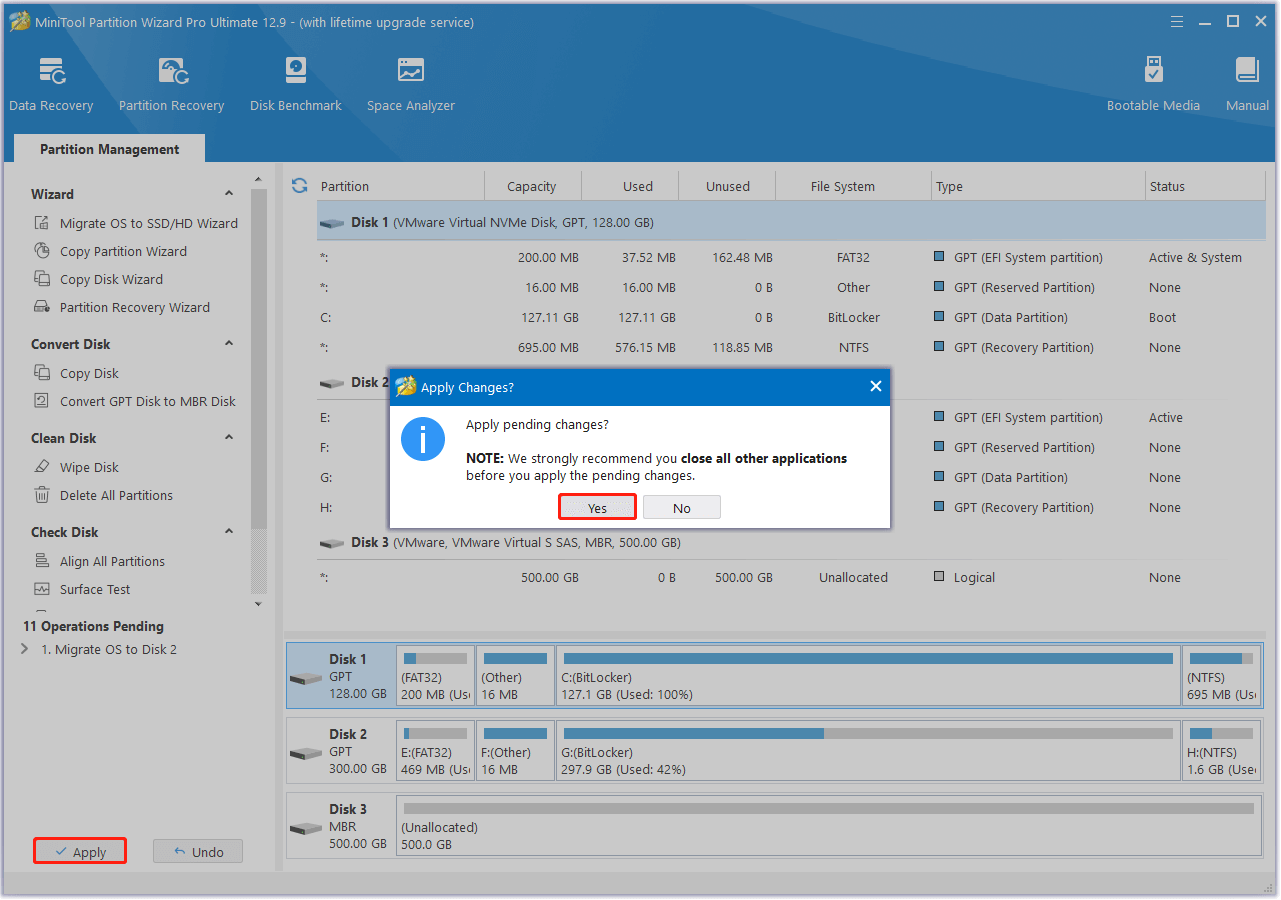
Task: Close the Apply Changes dialog
Action: tap(876, 386)
